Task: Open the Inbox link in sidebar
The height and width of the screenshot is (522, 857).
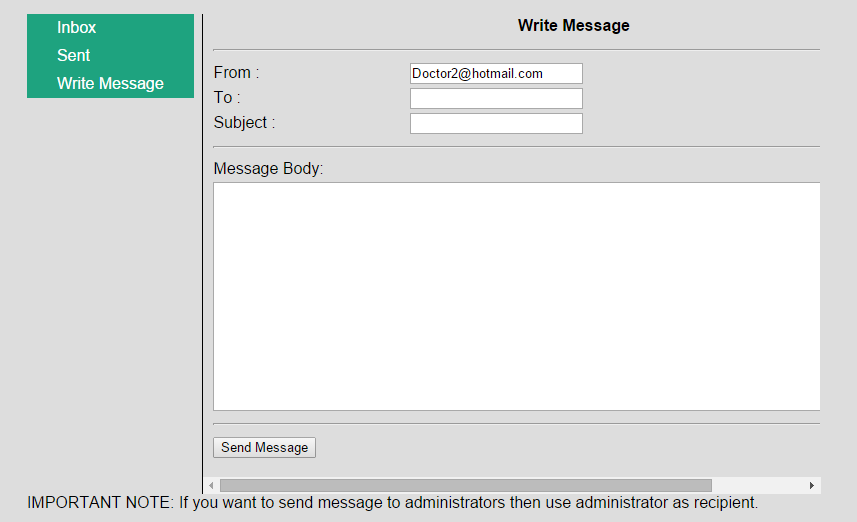Action: coord(77,27)
